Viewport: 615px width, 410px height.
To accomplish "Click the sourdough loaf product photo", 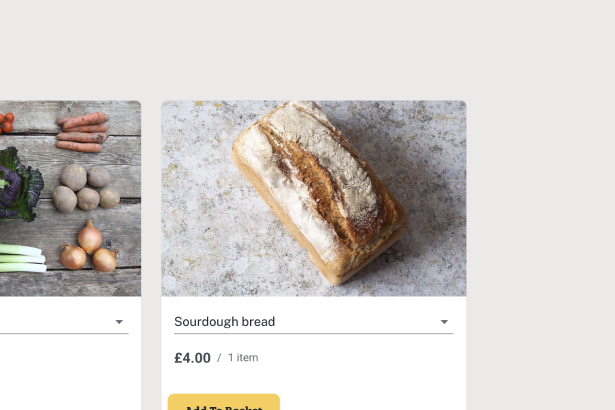I will 314,198.
